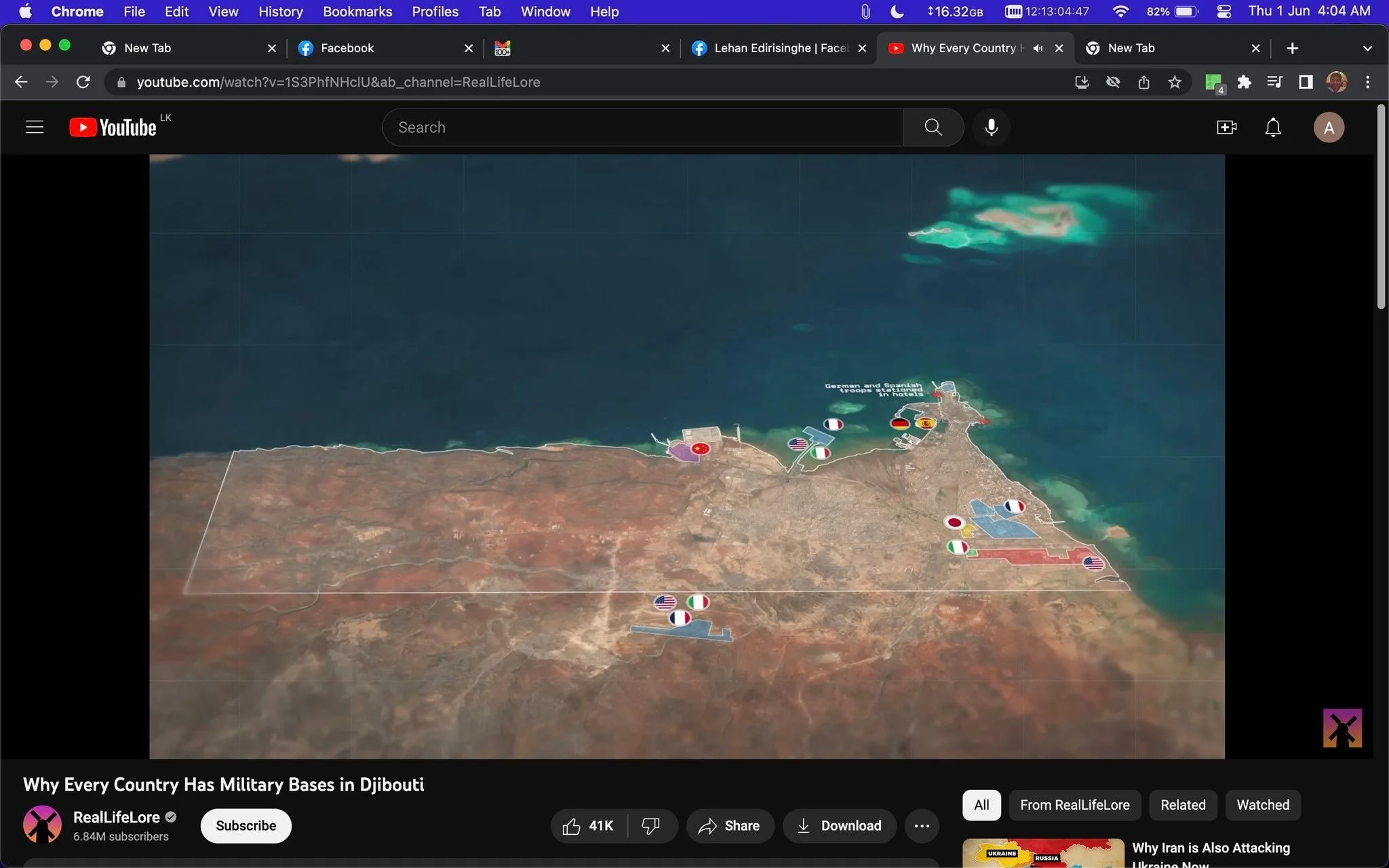Expand the tab search chevron

click(1367, 48)
